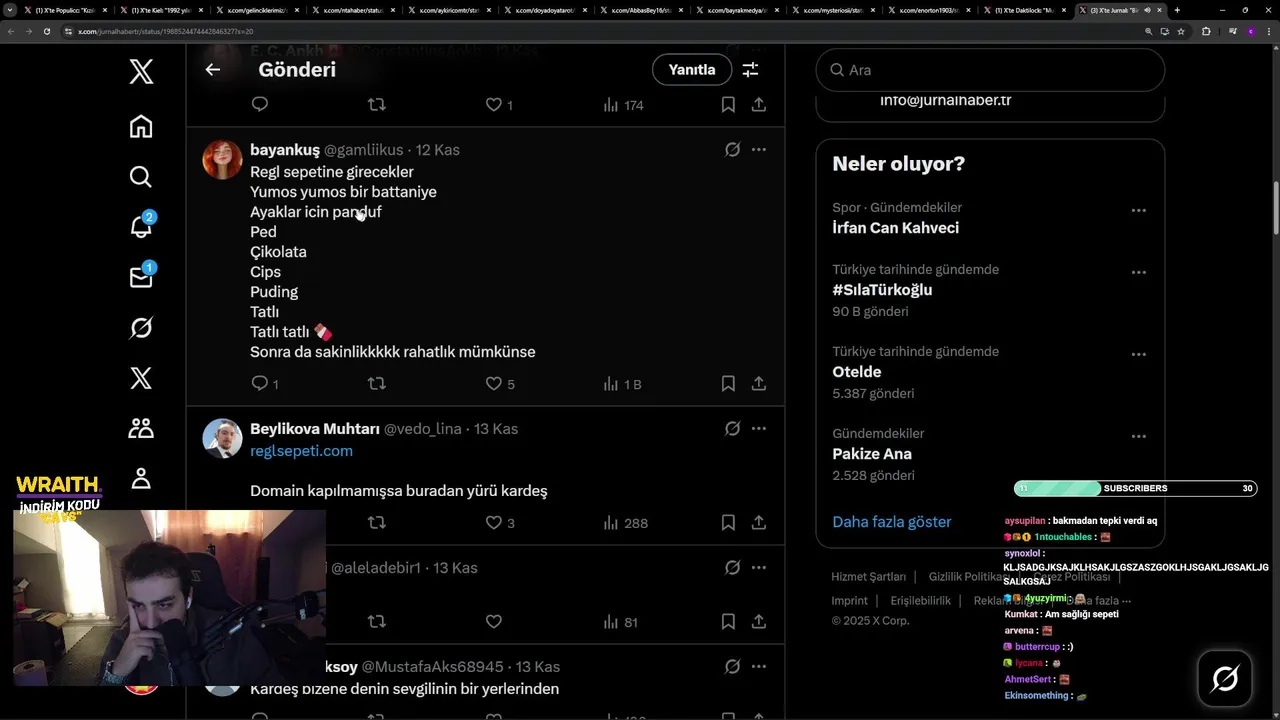Screen dimensions: 1280x720
Task: Like the @aleladebir1 post heart icon
Action: pos(493,621)
